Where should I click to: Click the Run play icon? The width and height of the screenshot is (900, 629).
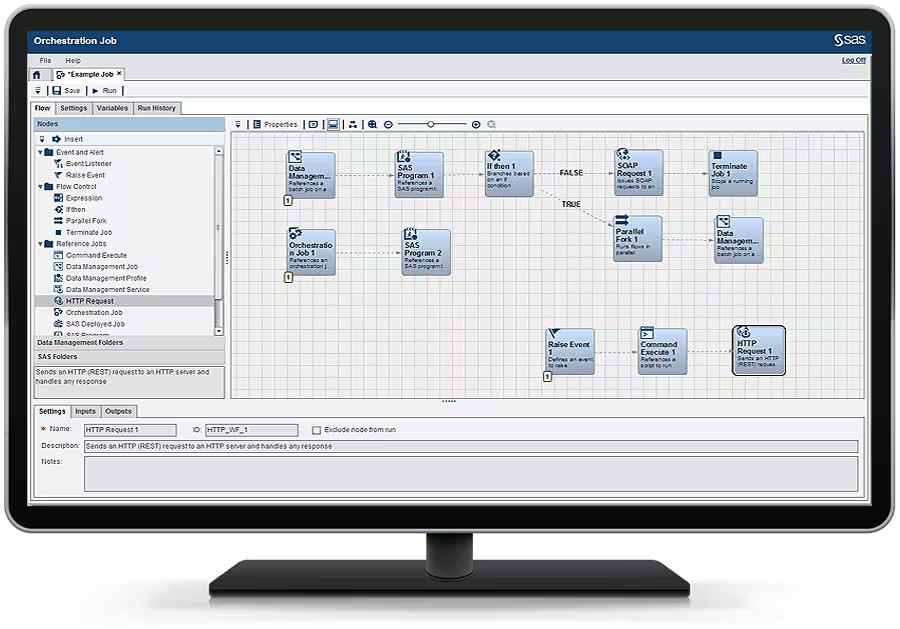pyautogui.click(x=95, y=91)
